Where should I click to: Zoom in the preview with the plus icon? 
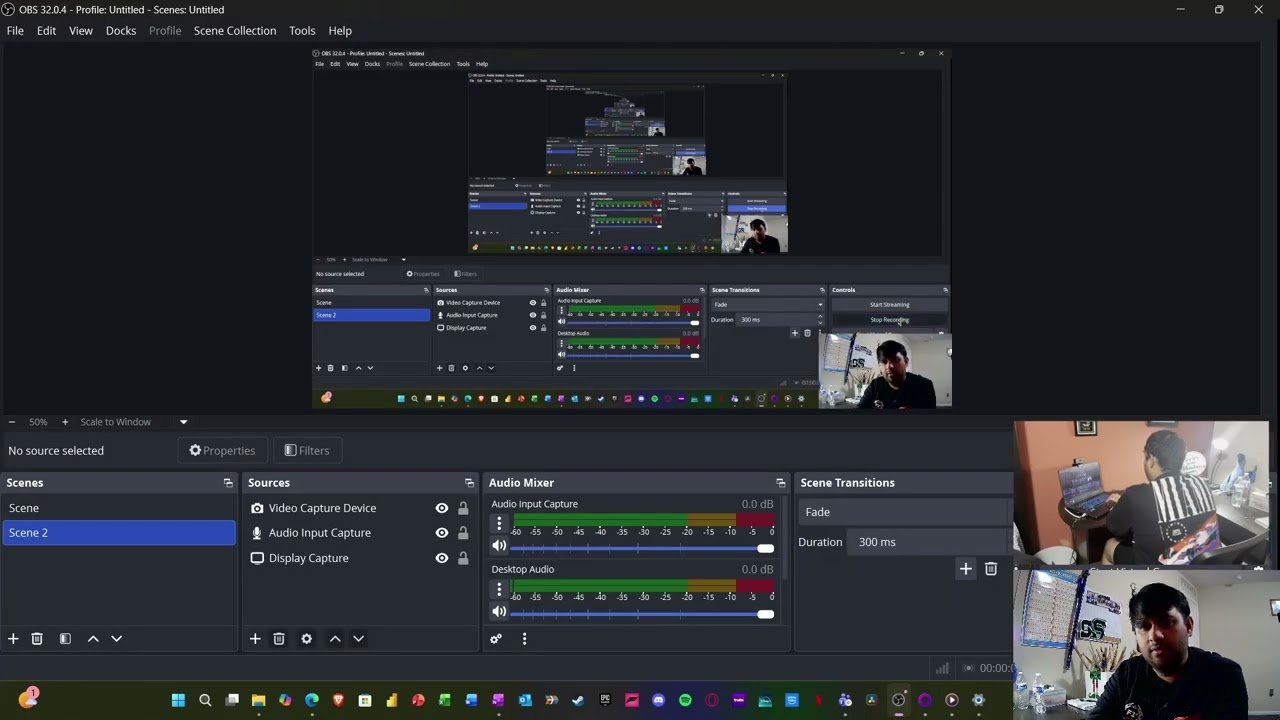point(65,422)
